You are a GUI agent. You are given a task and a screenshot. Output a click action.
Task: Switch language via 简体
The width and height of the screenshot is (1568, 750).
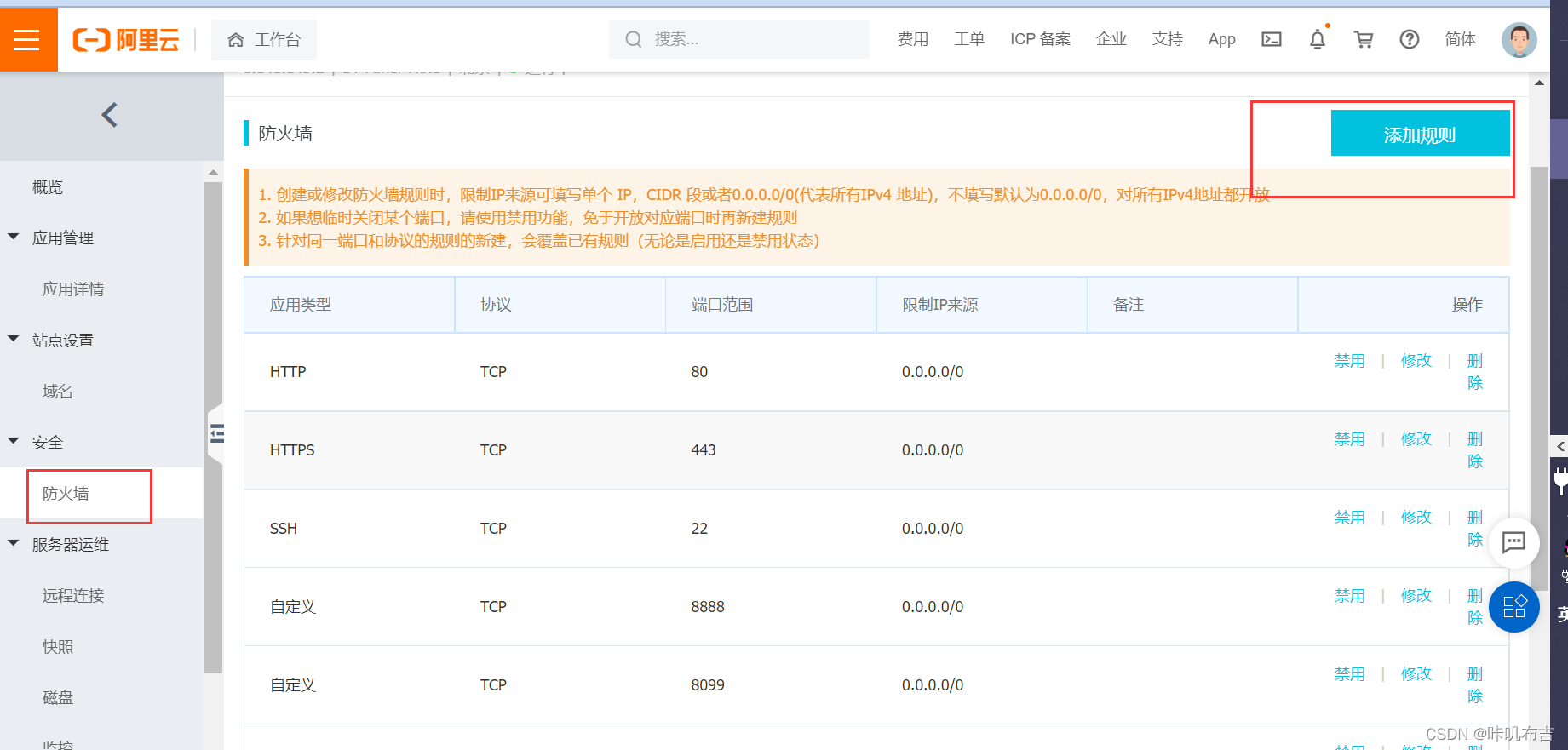tap(1461, 39)
